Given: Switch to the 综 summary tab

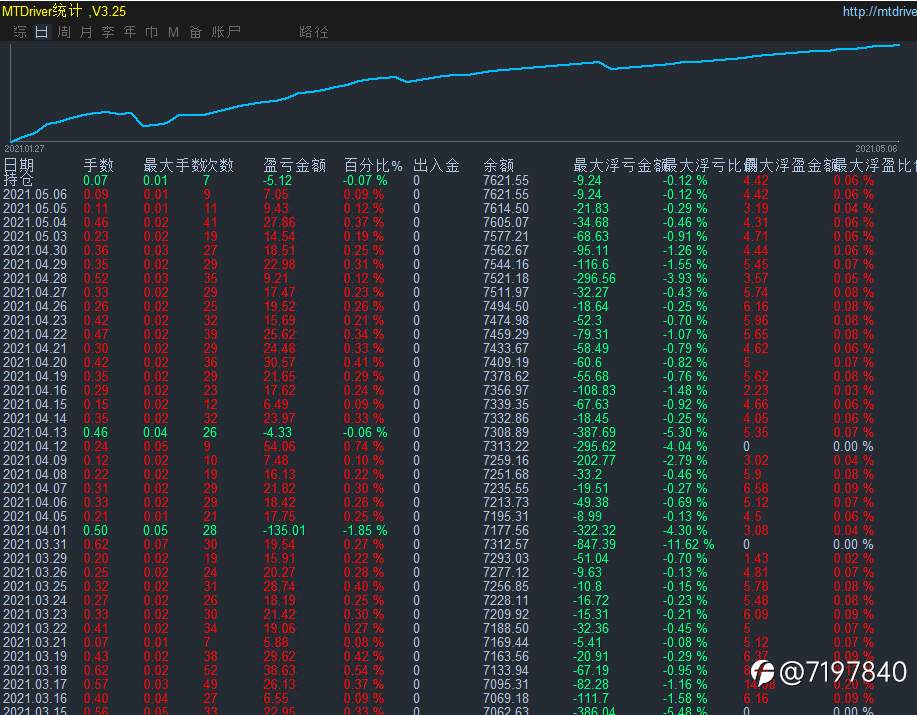Looking at the screenshot, I should (x=20, y=32).
